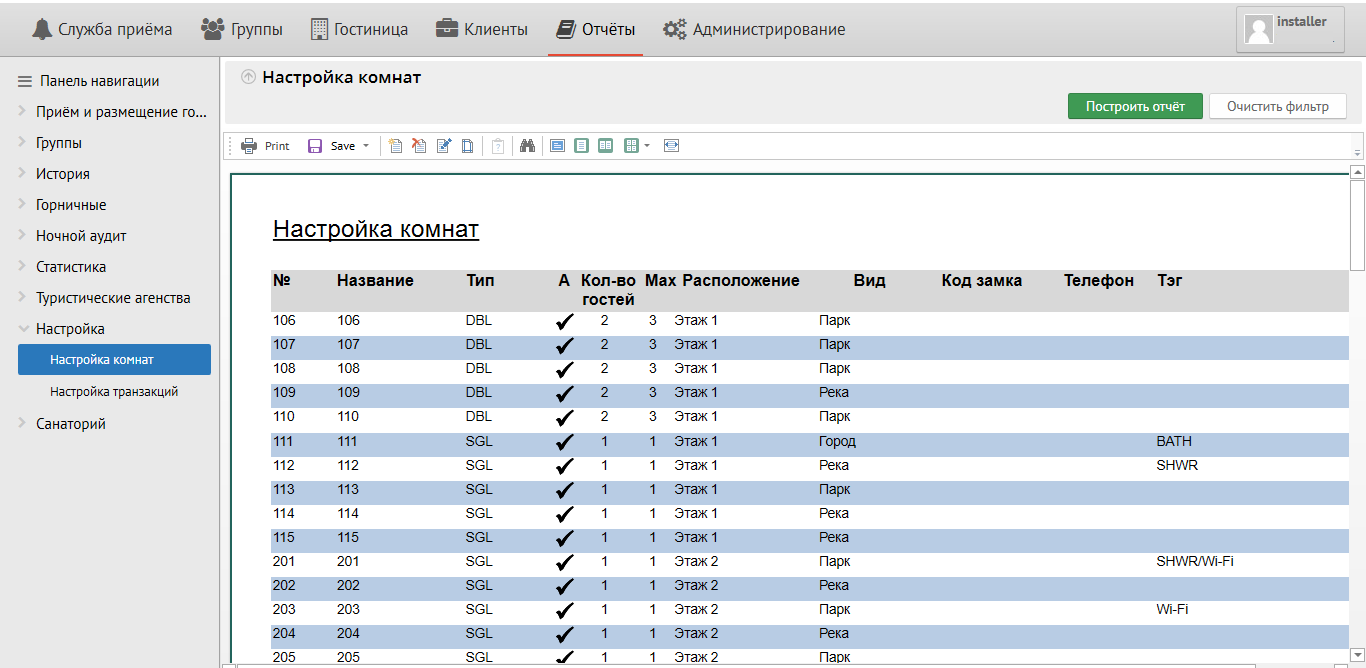Screen dimensions: 1366x668
Task: Click the page width fit icon
Action: 671,146
